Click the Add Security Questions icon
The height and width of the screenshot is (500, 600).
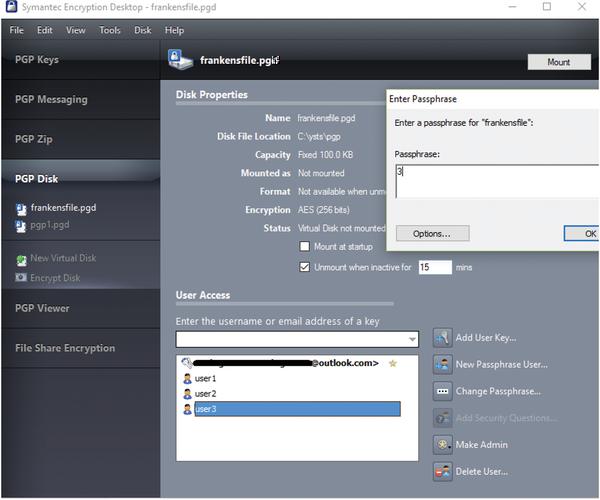442,418
